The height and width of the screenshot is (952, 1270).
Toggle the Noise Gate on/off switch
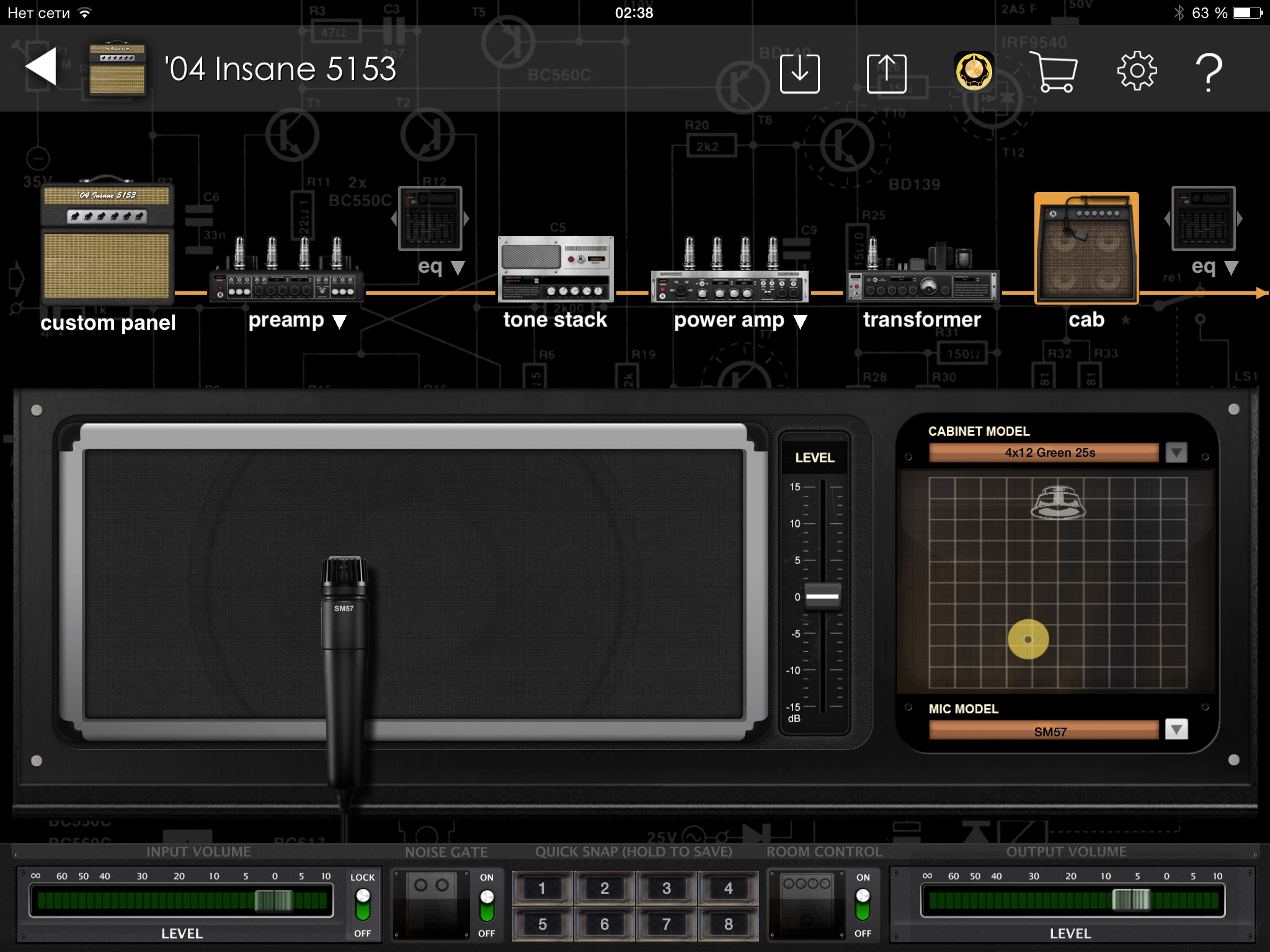pos(487,905)
